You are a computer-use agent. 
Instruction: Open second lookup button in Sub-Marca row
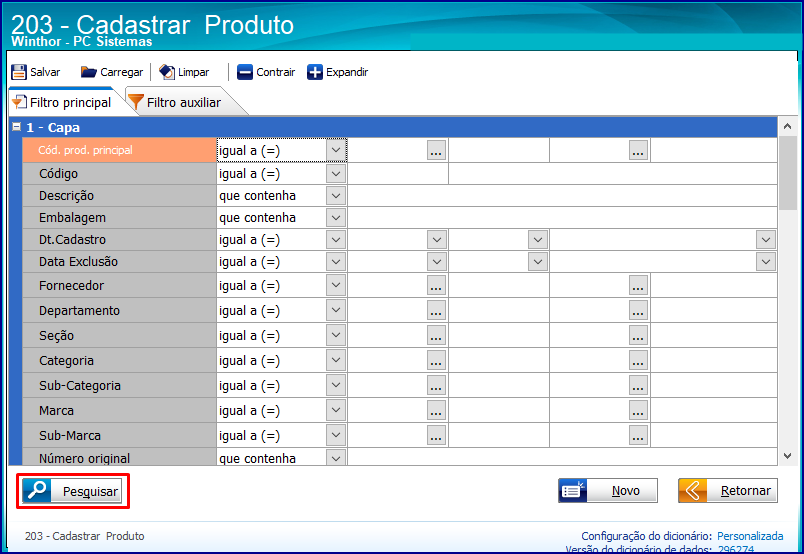(x=638, y=436)
